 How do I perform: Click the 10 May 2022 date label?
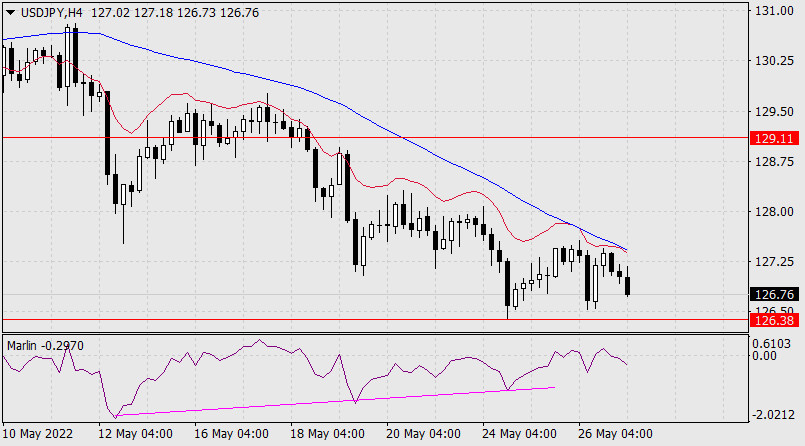click(x=38, y=434)
